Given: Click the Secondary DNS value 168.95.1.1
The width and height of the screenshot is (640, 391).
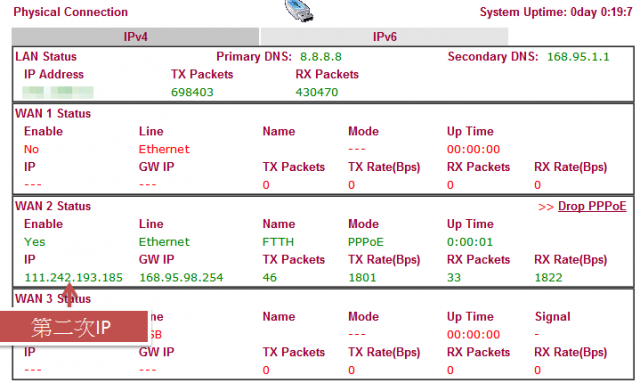Looking at the screenshot, I should point(578,57).
